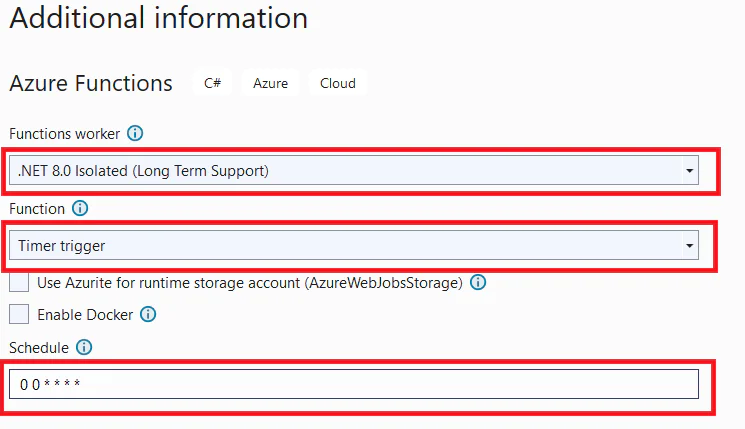Enable Use Azurite for runtime storage checkbox
Screen dimensions: 745x429
click(19, 282)
